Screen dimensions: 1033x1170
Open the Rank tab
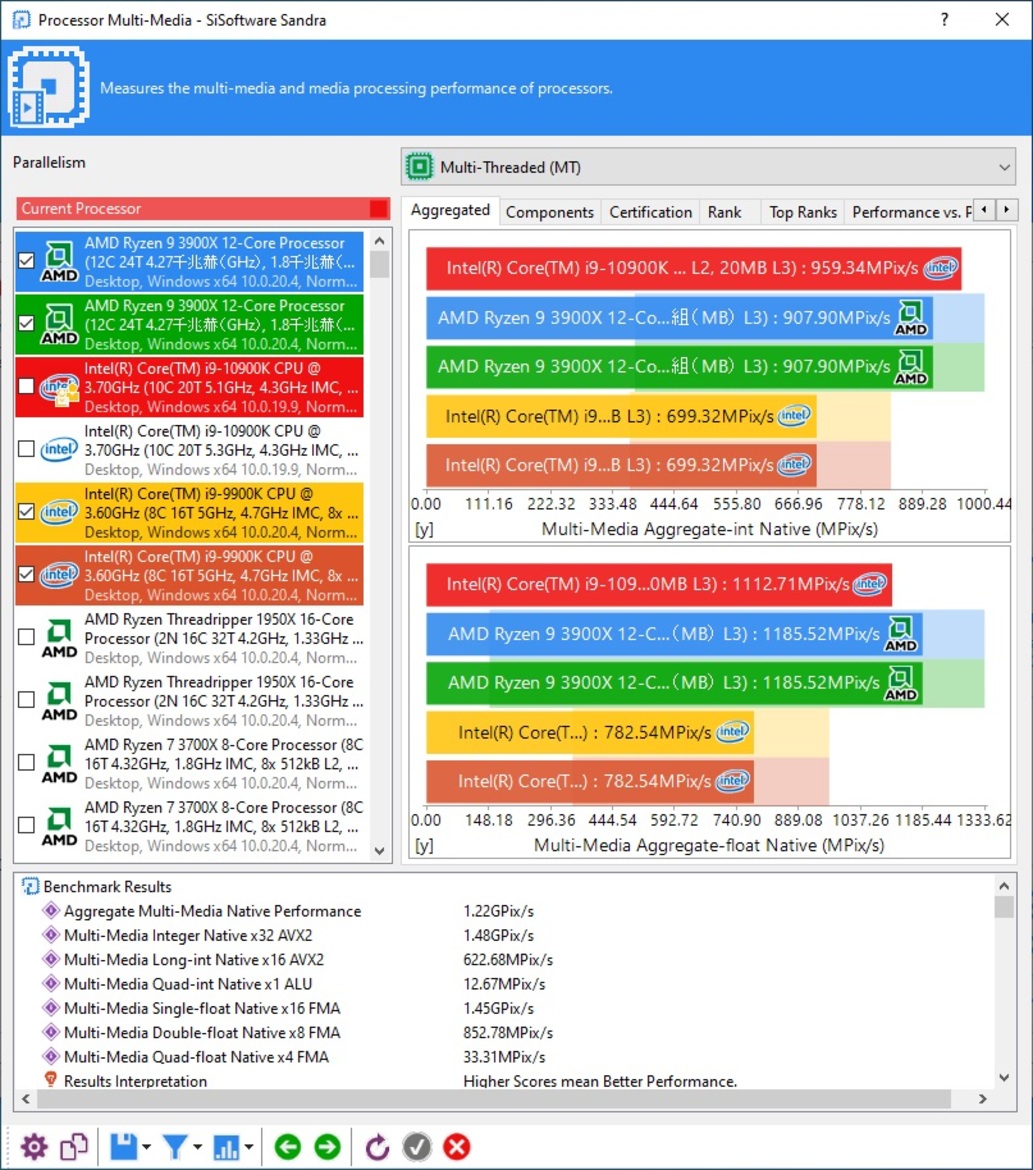(x=725, y=212)
